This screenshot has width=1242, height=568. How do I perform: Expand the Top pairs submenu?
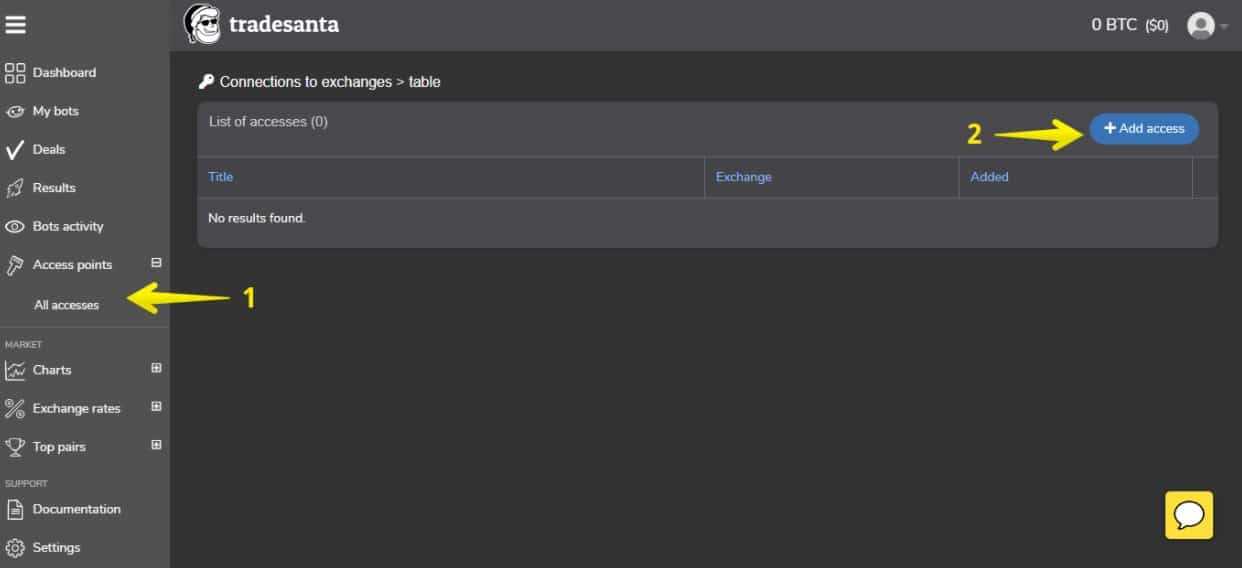tap(156, 445)
